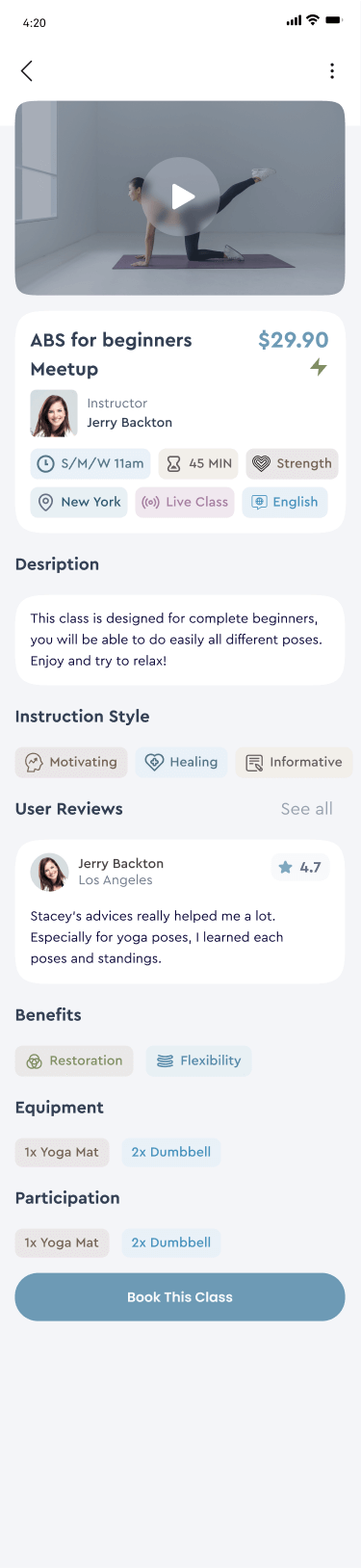Click the lightning bolt icon under price

click(319, 367)
